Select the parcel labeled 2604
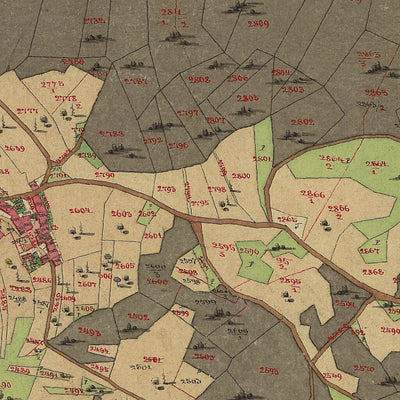400x400 pixels. point(81,211)
